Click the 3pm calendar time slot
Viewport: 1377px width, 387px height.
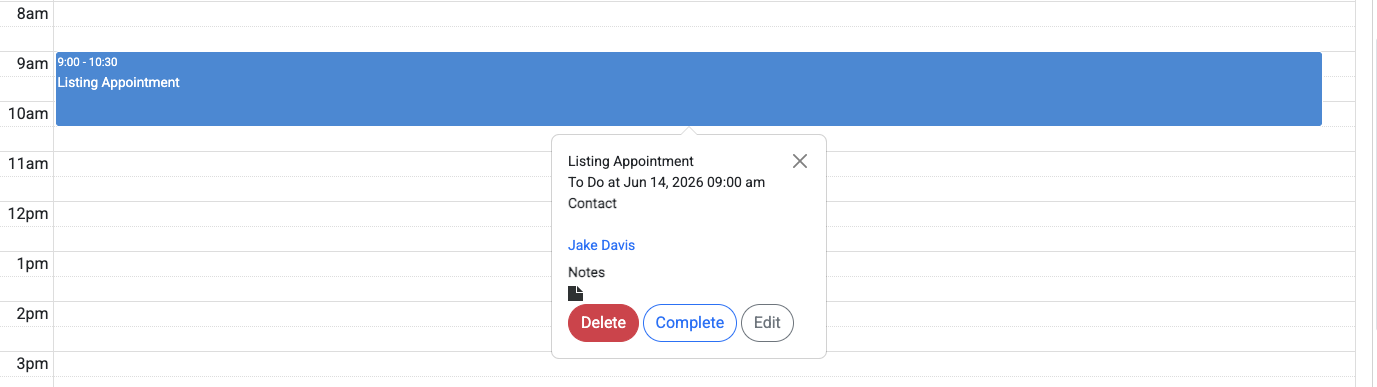pos(302,368)
